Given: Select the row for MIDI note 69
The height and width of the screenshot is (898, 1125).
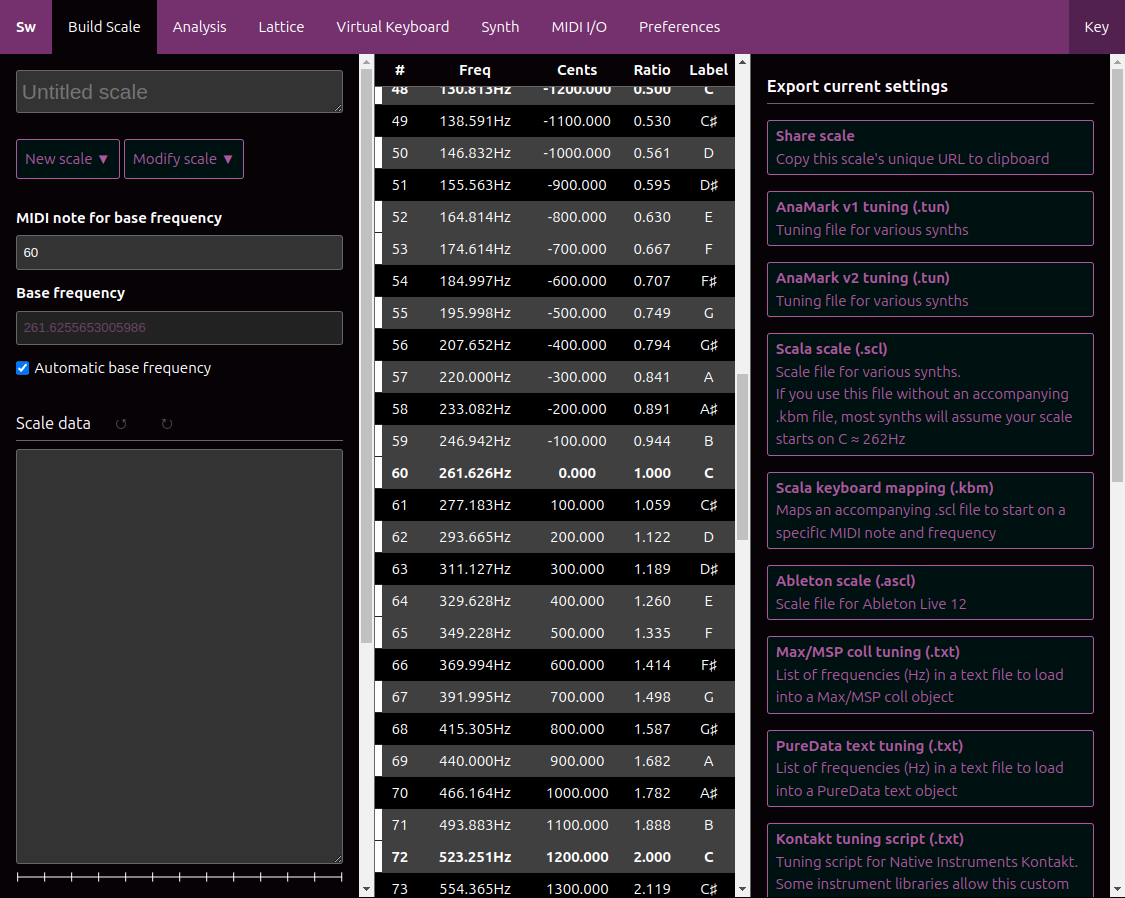Looking at the screenshot, I should pos(555,761).
